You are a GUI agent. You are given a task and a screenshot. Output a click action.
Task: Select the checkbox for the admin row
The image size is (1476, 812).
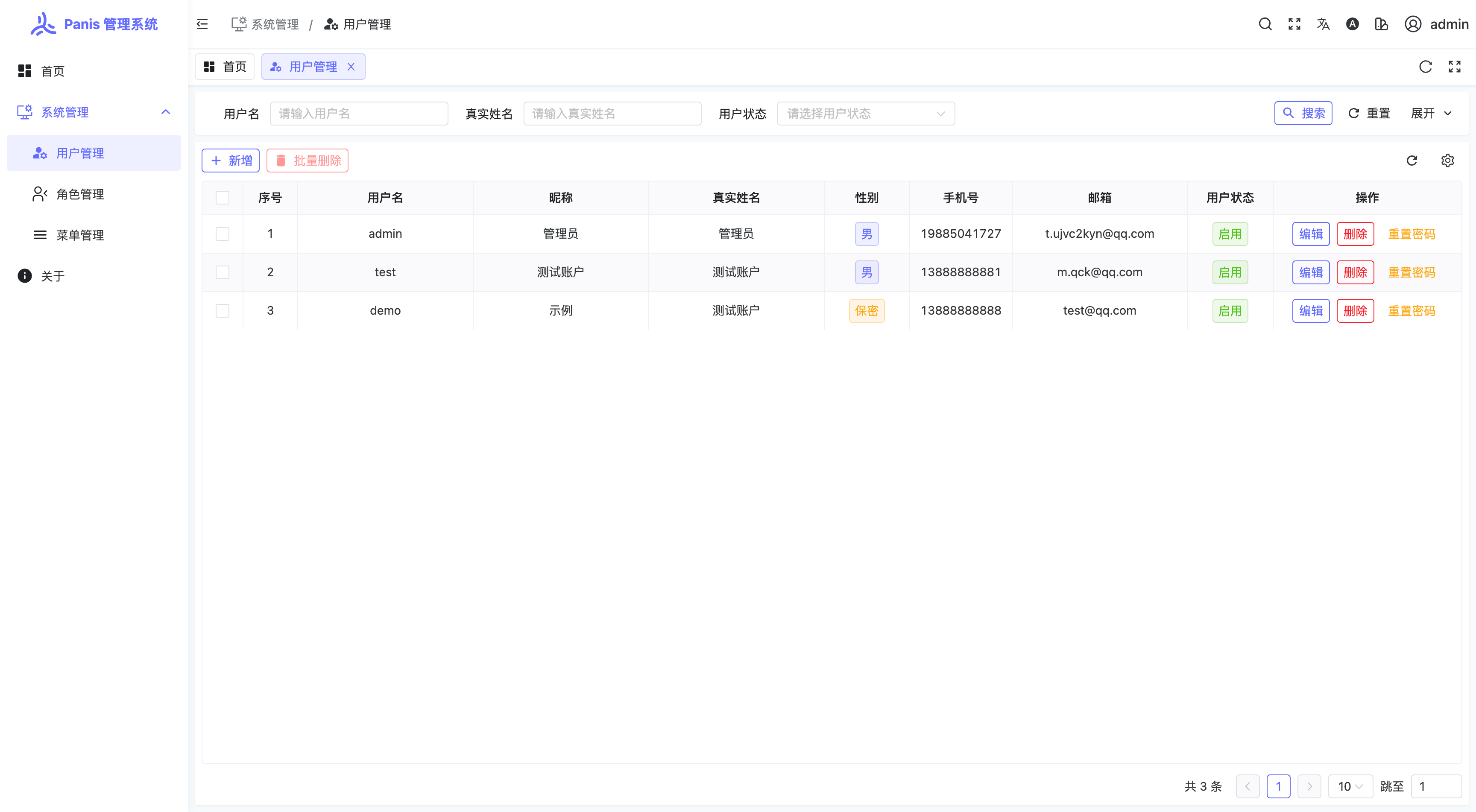[223, 234]
